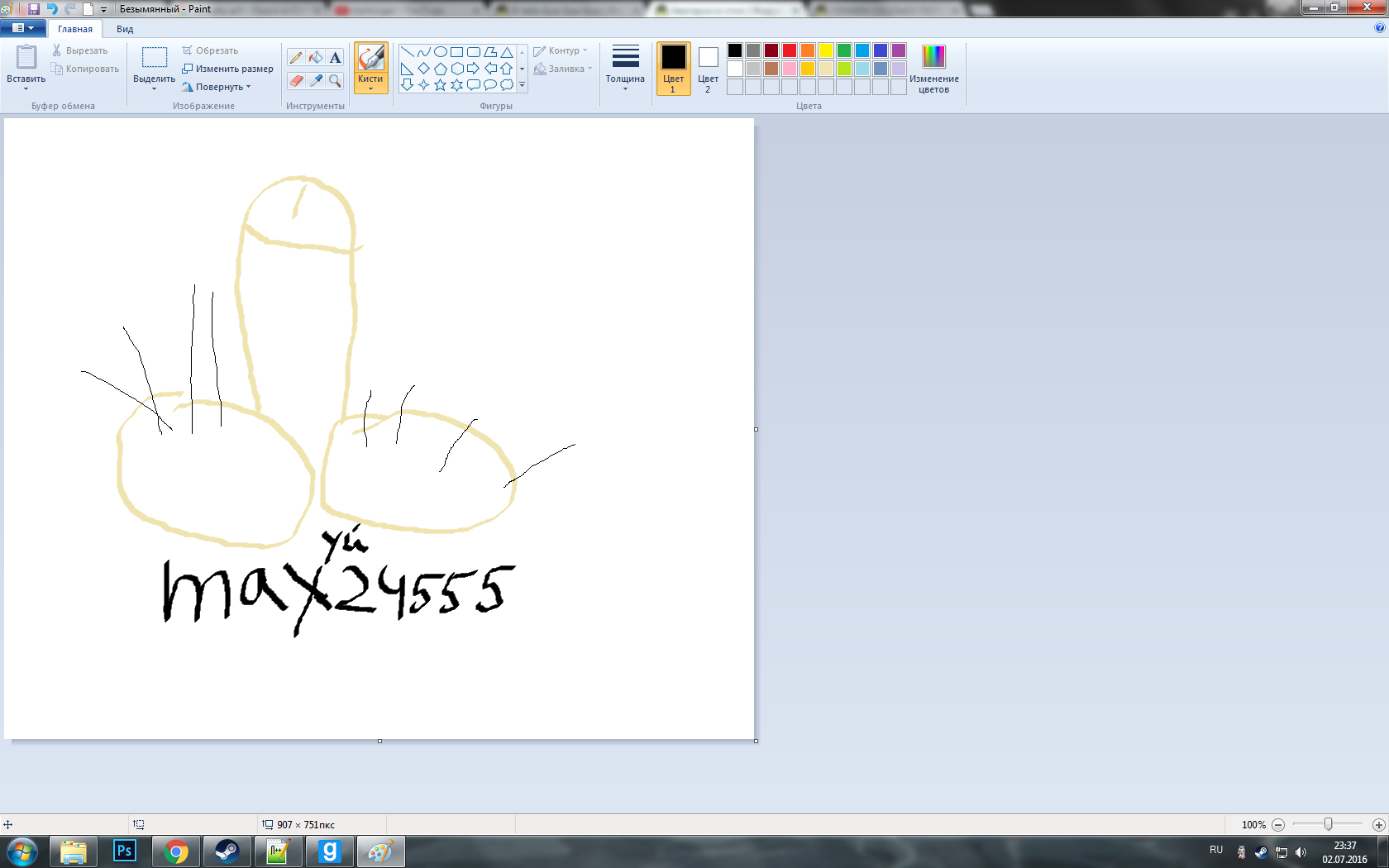Open Photoshop from the taskbar
Screen dimensions: 1389x868
[x=124, y=851]
